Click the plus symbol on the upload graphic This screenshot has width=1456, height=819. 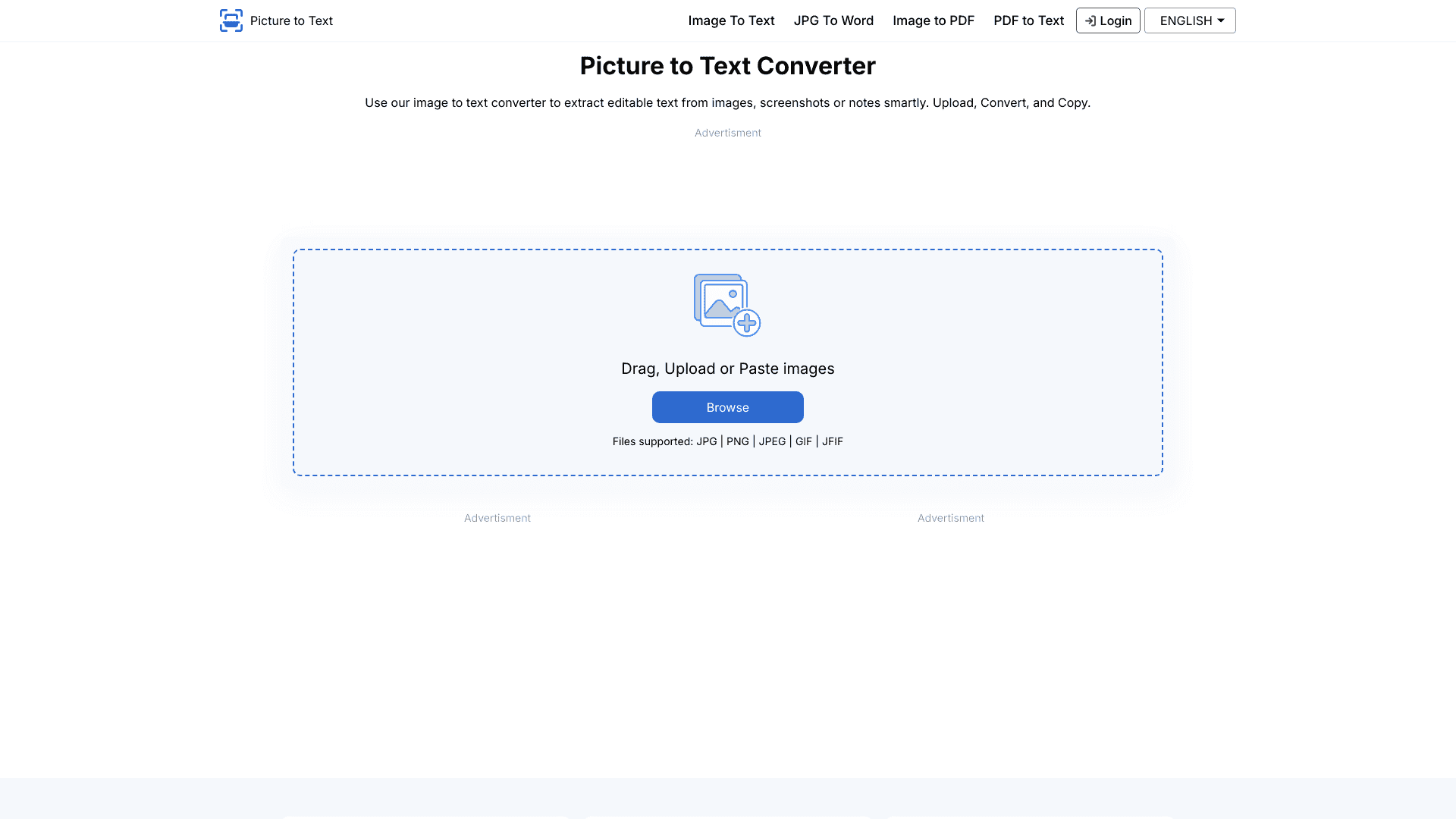[x=748, y=322]
